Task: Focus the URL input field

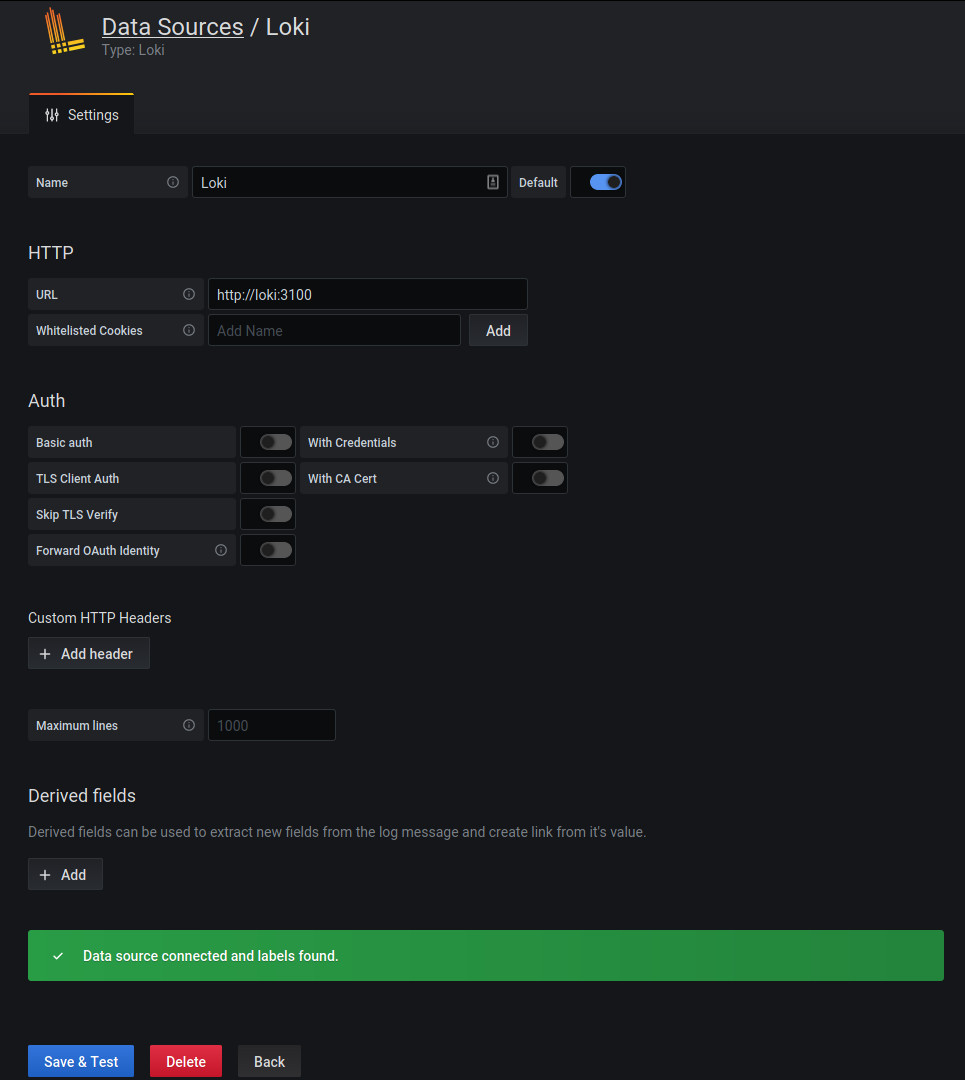Action: tap(368, 294)
